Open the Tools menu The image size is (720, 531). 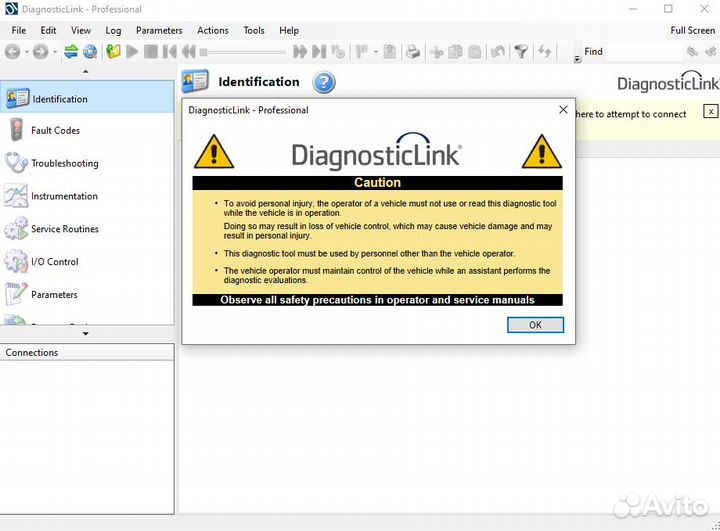254,30
